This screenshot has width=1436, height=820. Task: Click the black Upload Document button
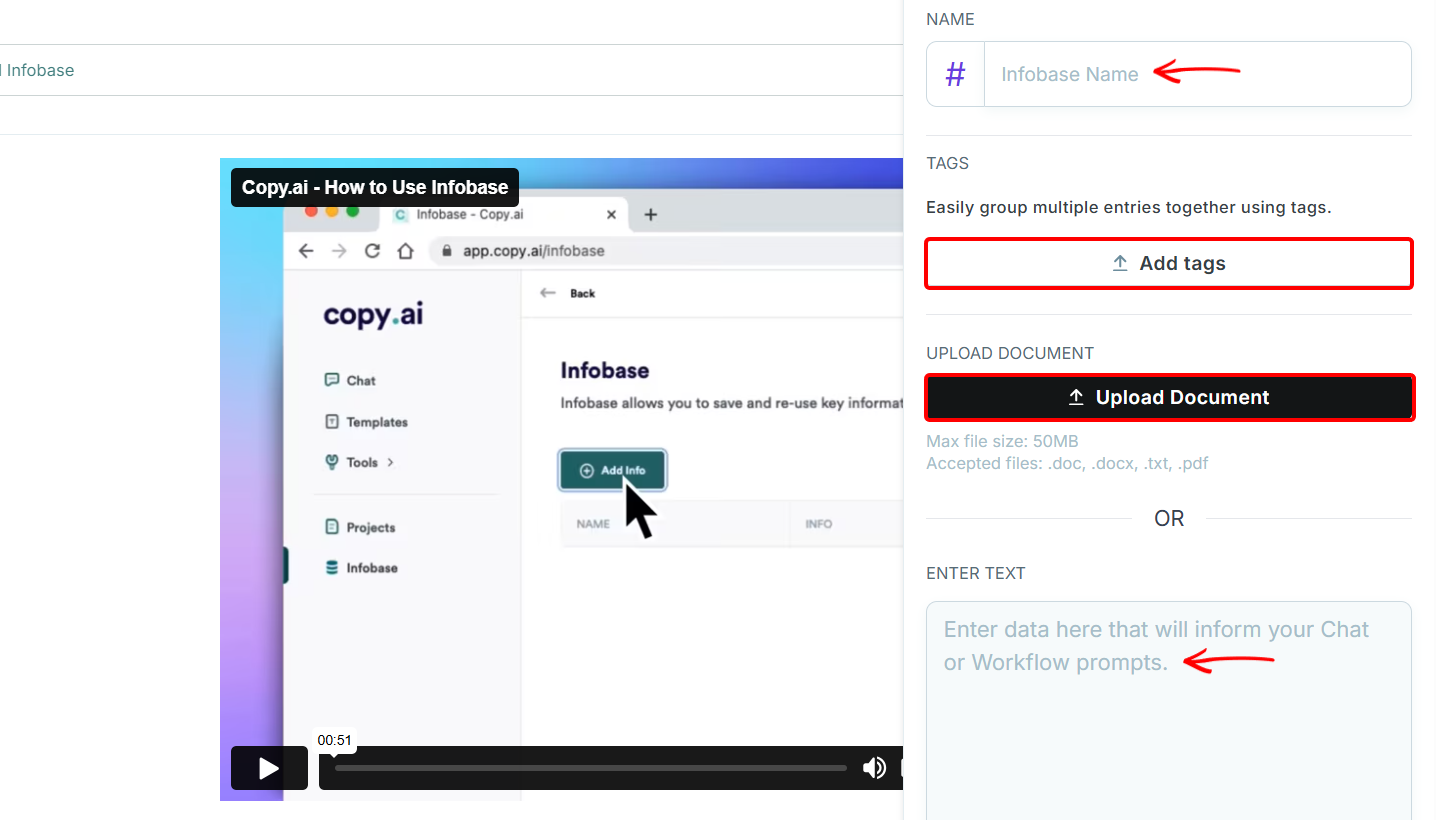(1169, 397)
